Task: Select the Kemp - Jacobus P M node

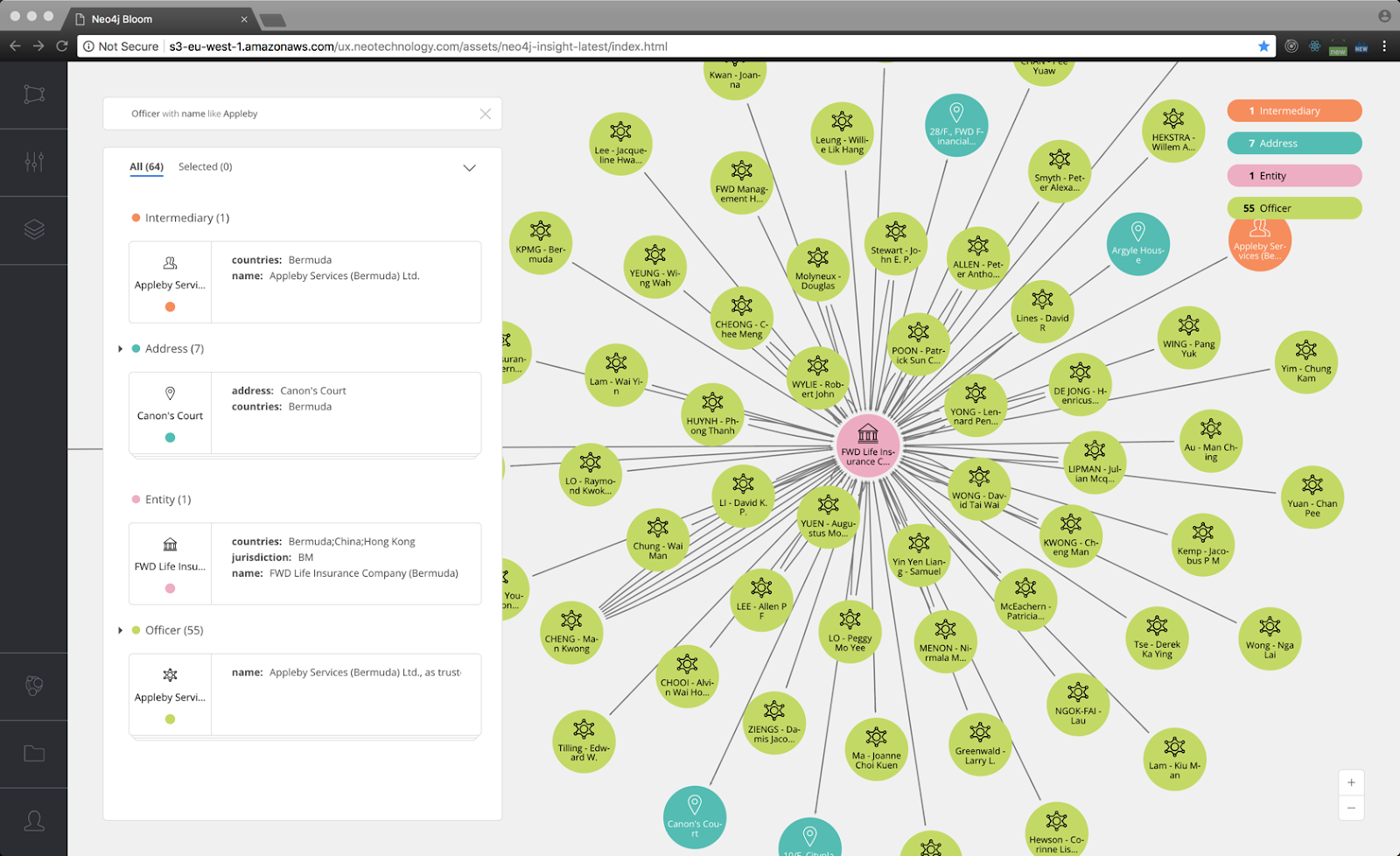Action: 1203,545
